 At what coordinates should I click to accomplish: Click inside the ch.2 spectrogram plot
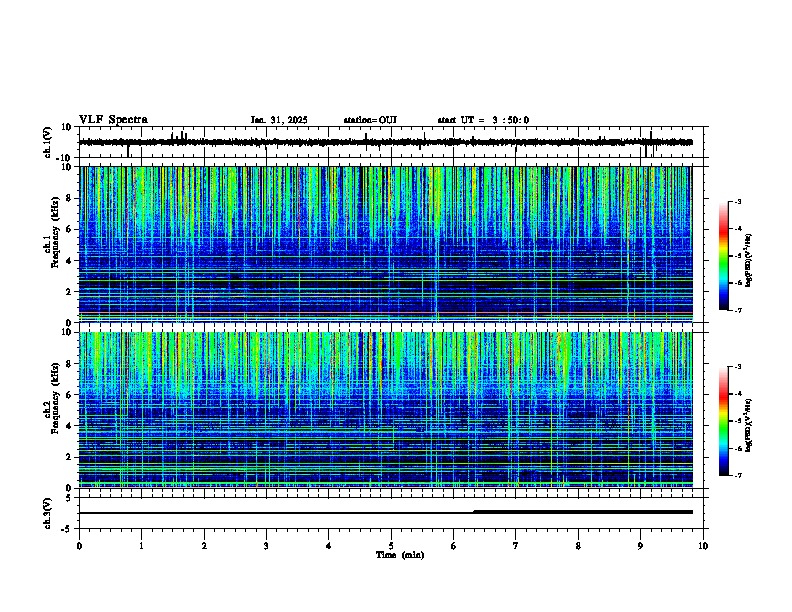tap(386, 410)
